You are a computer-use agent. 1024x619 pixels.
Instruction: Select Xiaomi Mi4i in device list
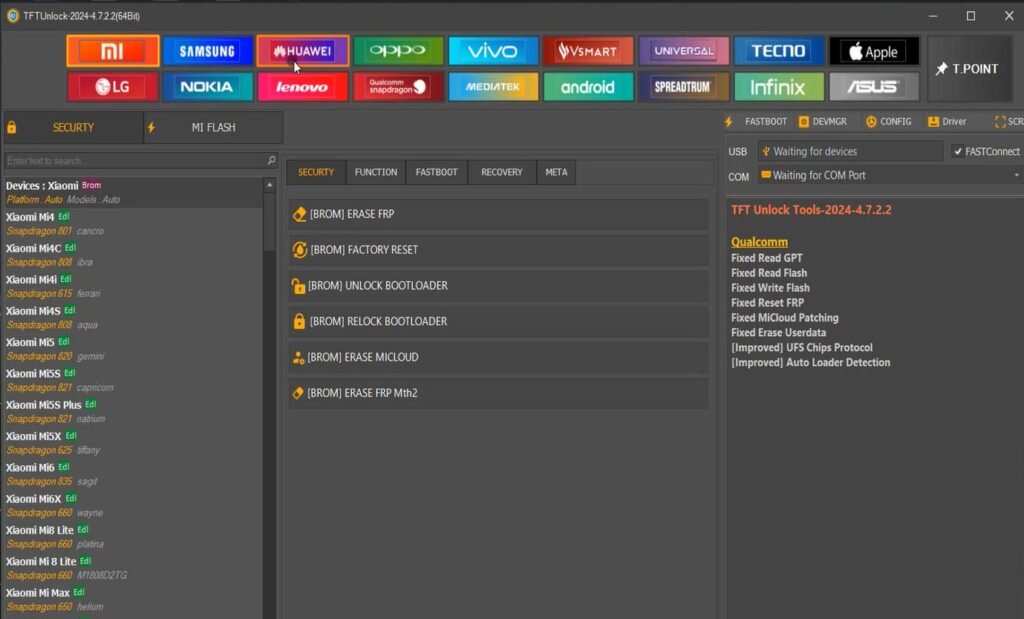pyautogui.click(x=133, y=287)
